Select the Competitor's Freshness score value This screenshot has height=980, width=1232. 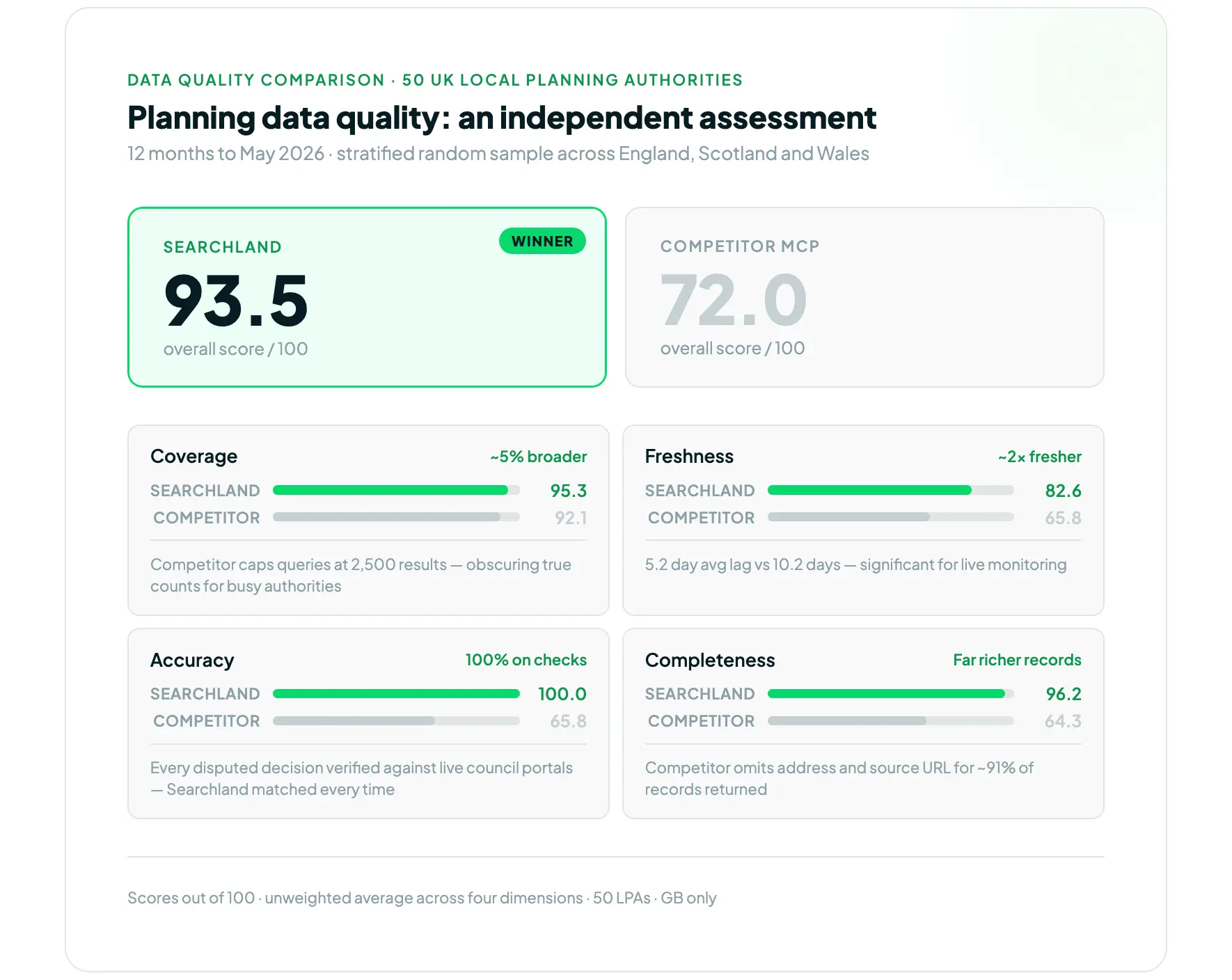tap(1063, 518)
